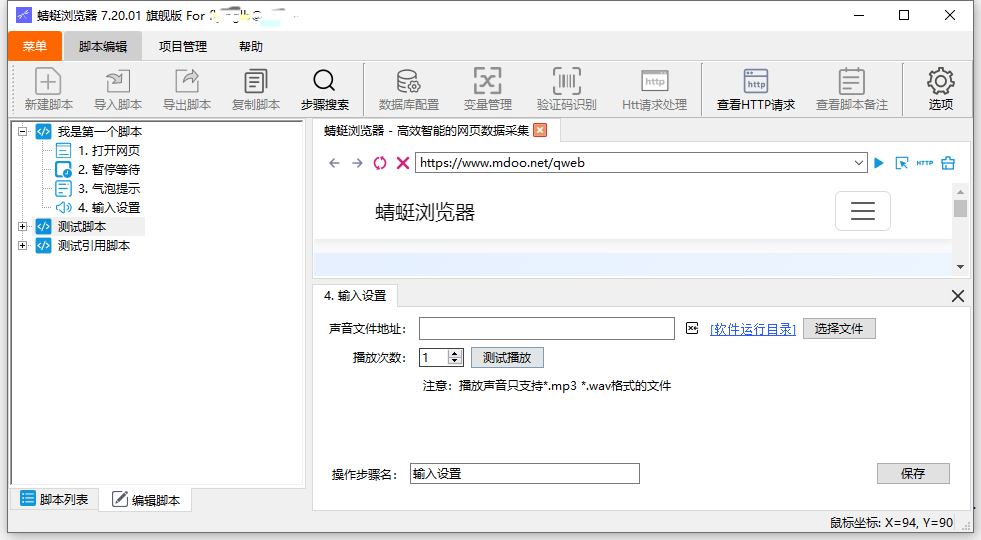Open 查看HTTP请求 from the toolbar

pos(755,82)
